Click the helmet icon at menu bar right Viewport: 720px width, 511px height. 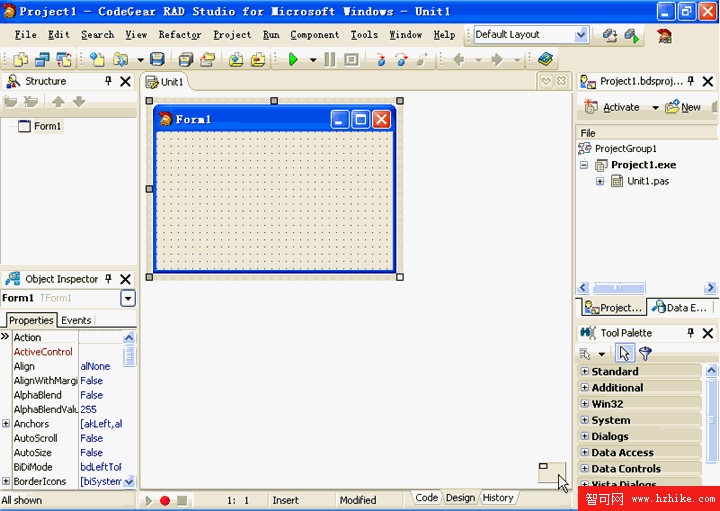pos(664,35)
